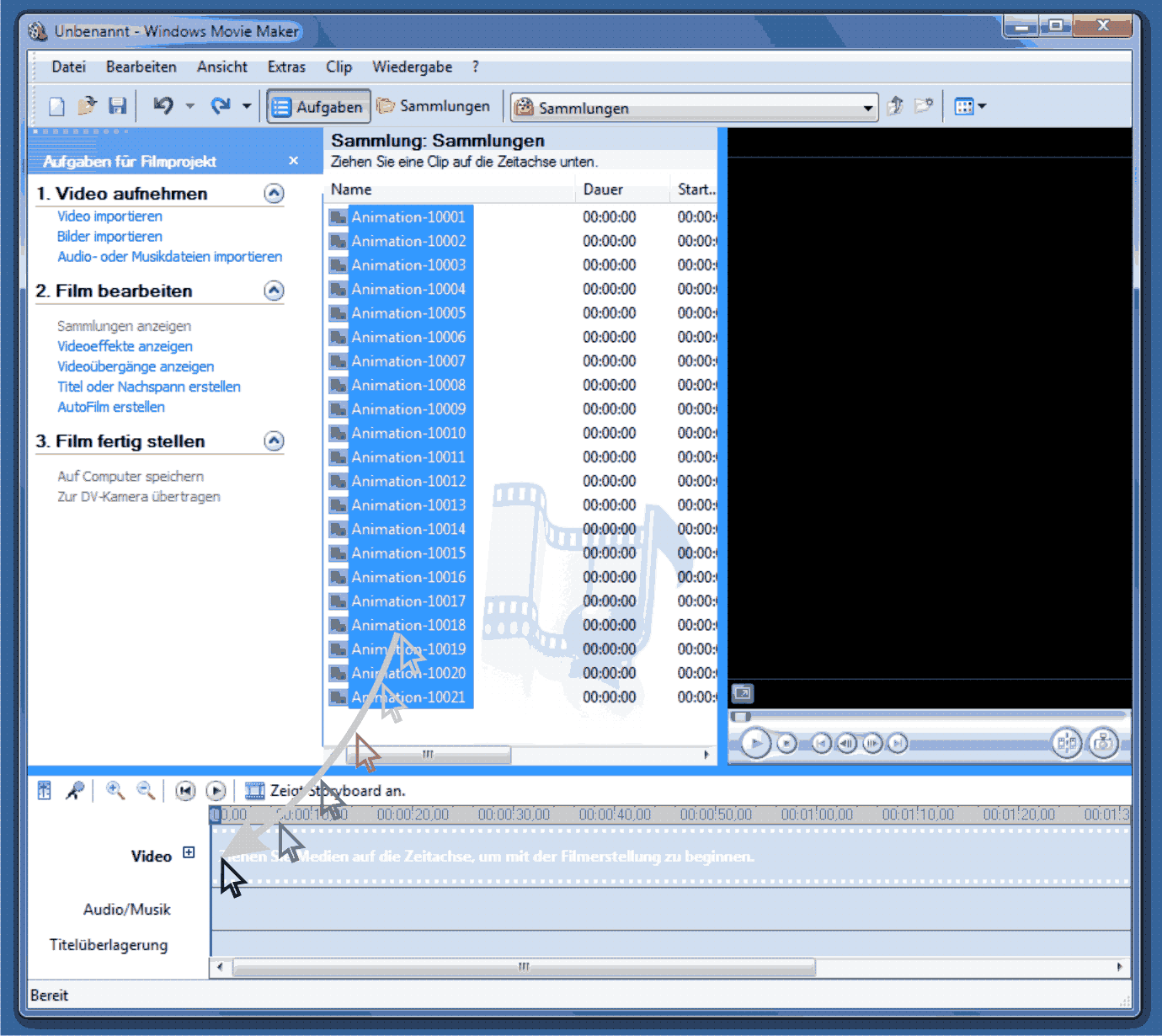
Task: Click the preview Forward button
Action: (x=898, y=744)
